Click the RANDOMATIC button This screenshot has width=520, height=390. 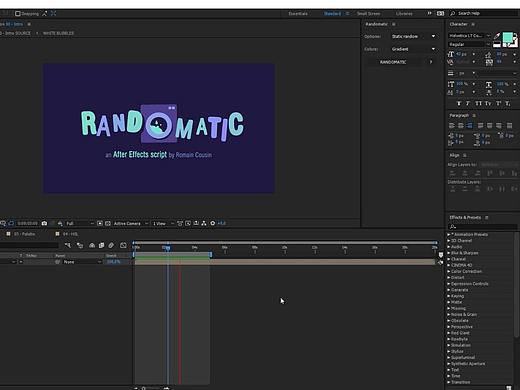point(393,62)
